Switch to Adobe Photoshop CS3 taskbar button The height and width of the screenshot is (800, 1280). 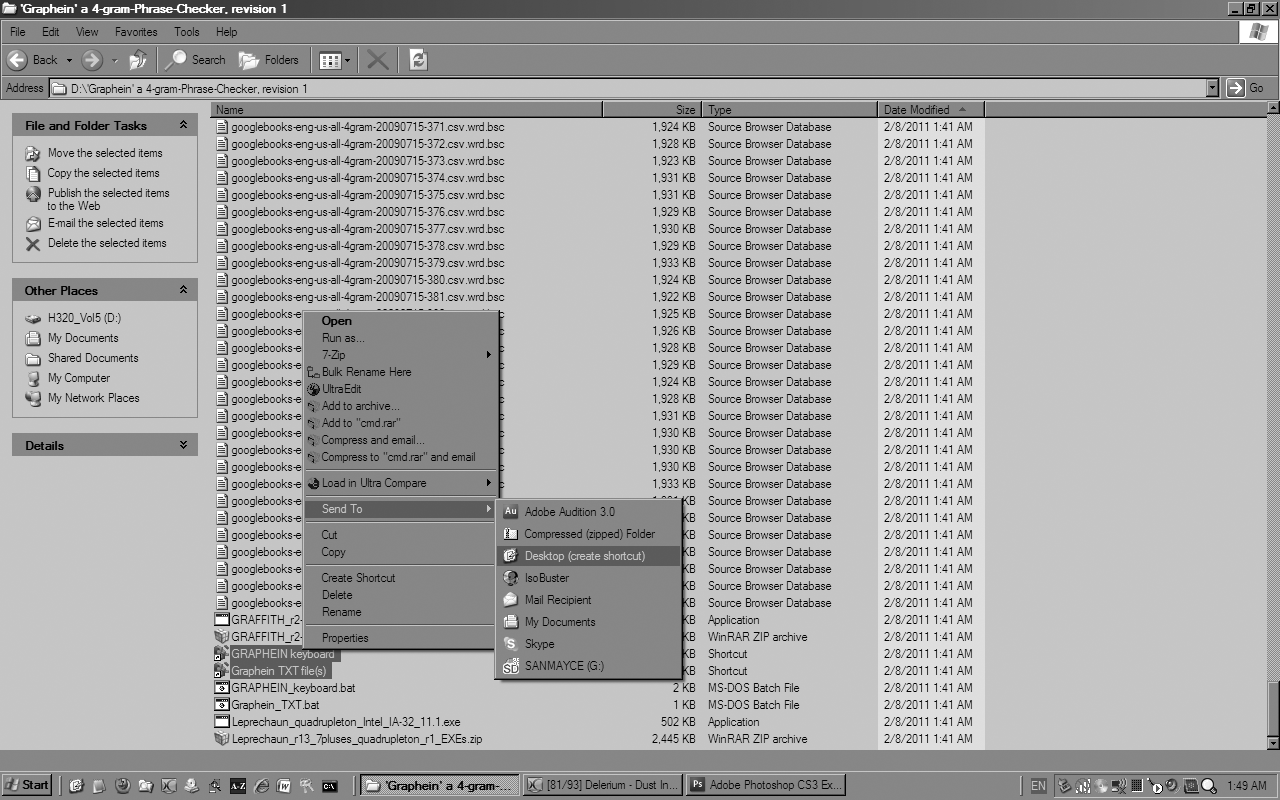pos(767,785)
